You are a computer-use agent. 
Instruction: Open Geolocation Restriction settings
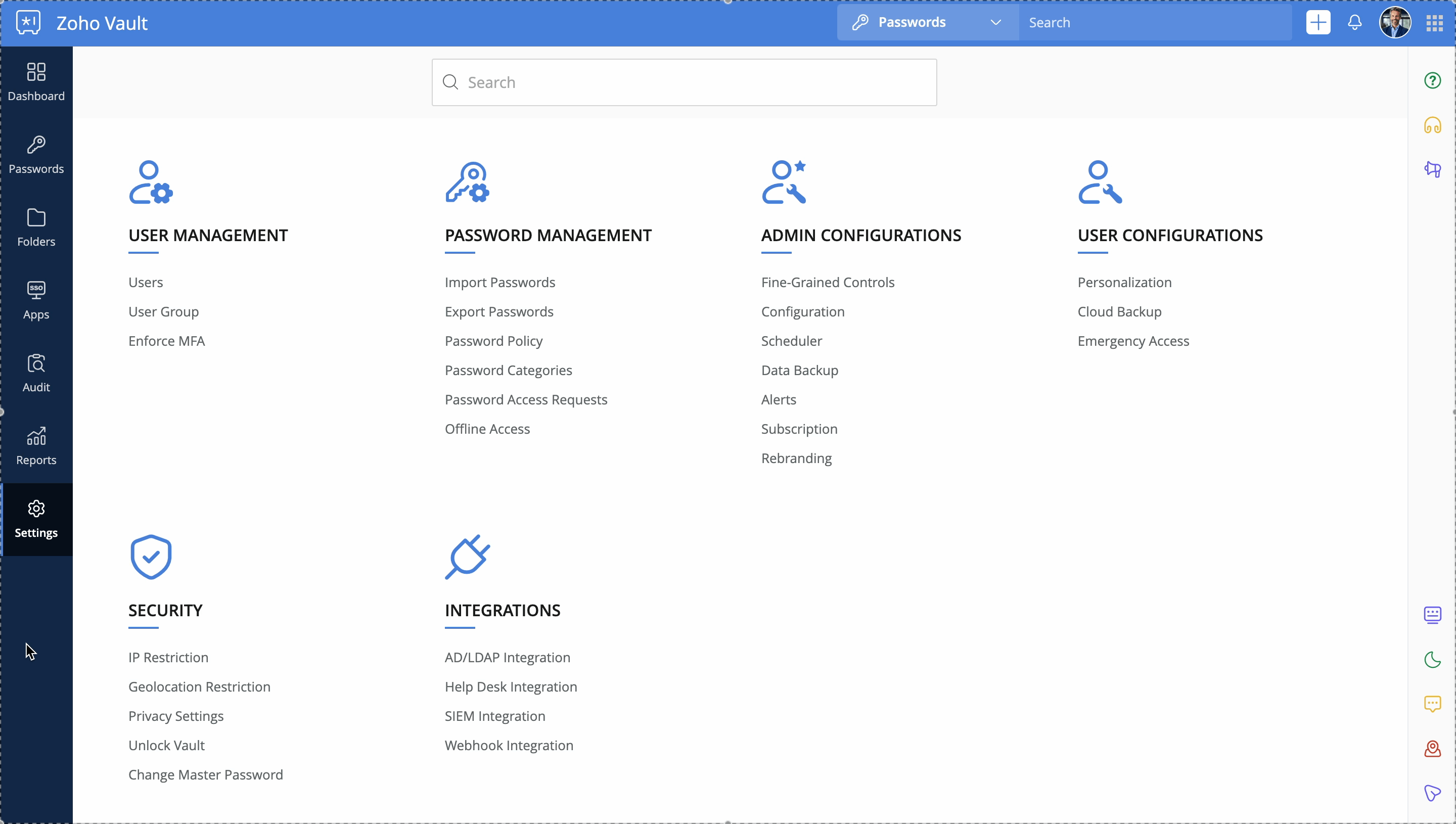[x=199, y=686]
